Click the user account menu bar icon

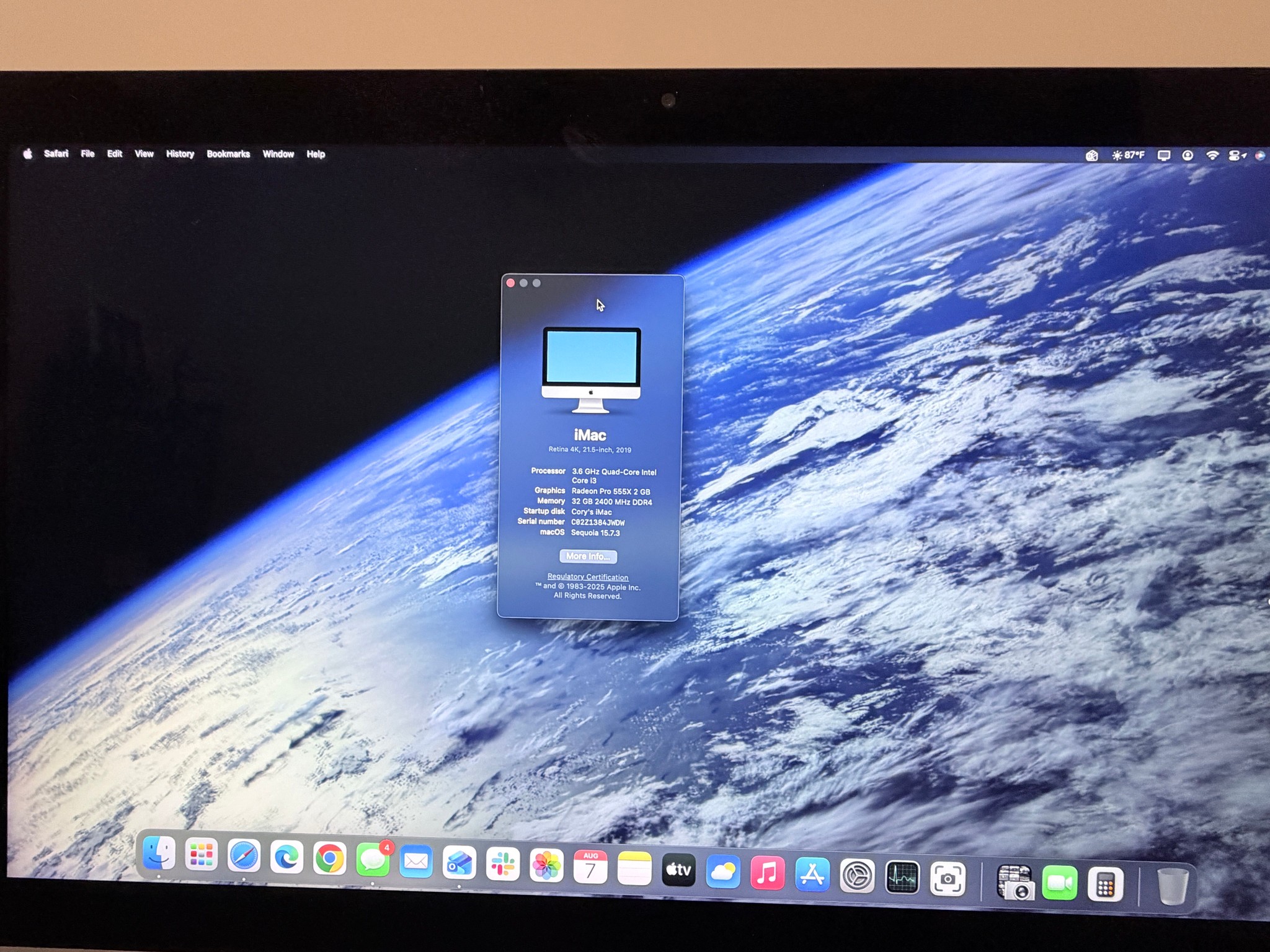click(1188, 156)
